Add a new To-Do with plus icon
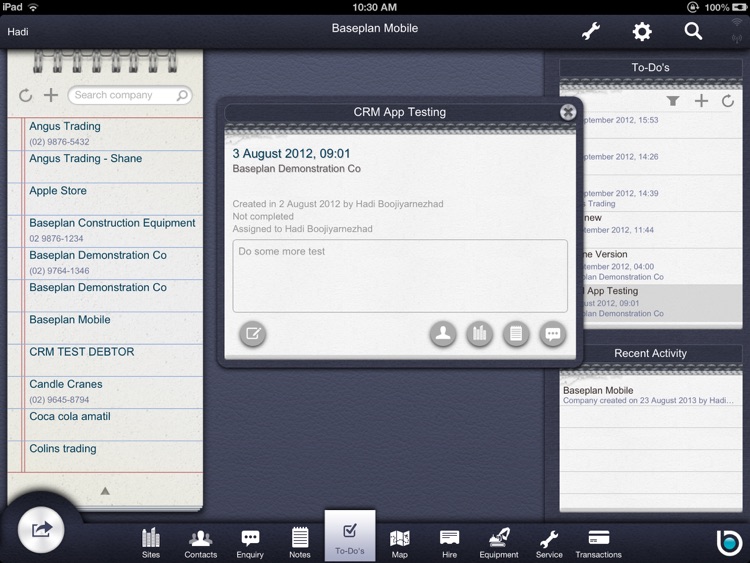Image resolution: width=750 pixels, height=563 pixels. [x=701, y=100]
